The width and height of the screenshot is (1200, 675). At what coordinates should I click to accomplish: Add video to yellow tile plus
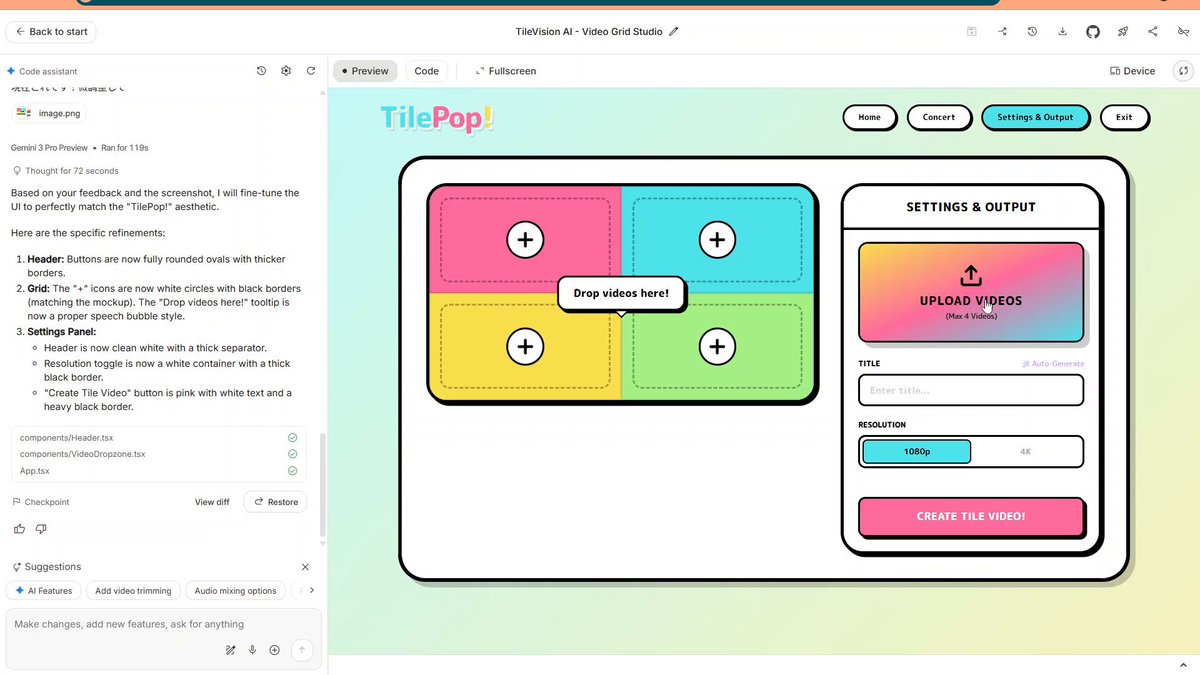tap(525, 347)
